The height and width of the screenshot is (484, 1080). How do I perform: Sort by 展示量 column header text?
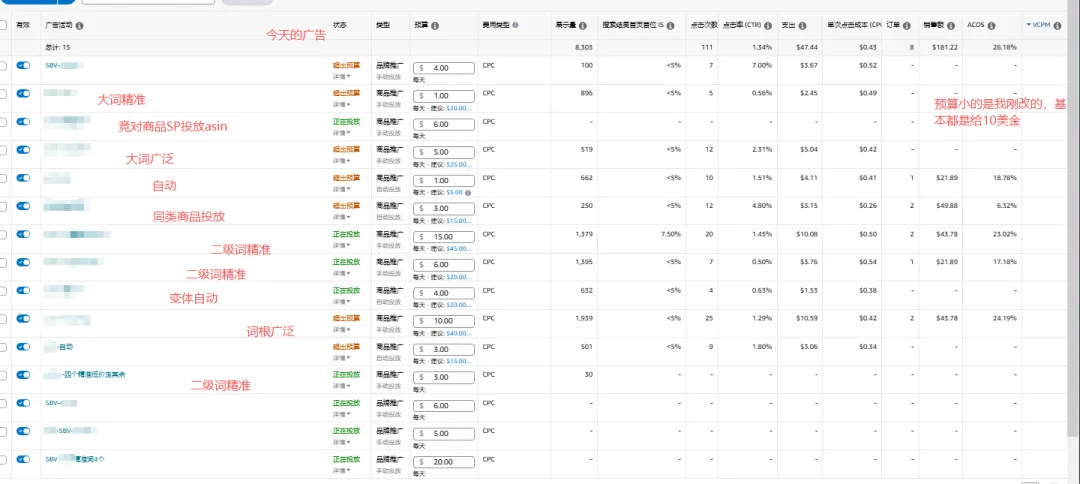(x=565, y=26)
